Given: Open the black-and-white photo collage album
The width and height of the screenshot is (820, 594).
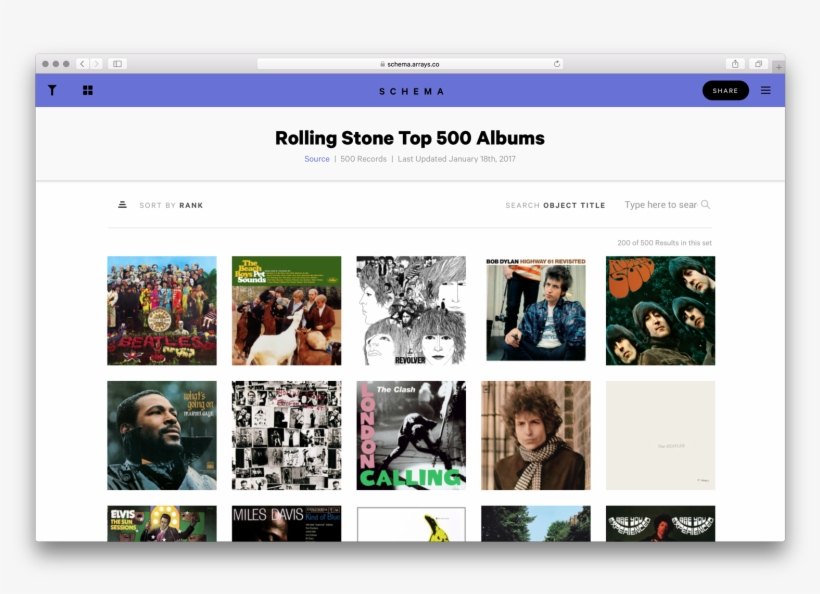Looking at the screenshot, I should pos(287,436).
